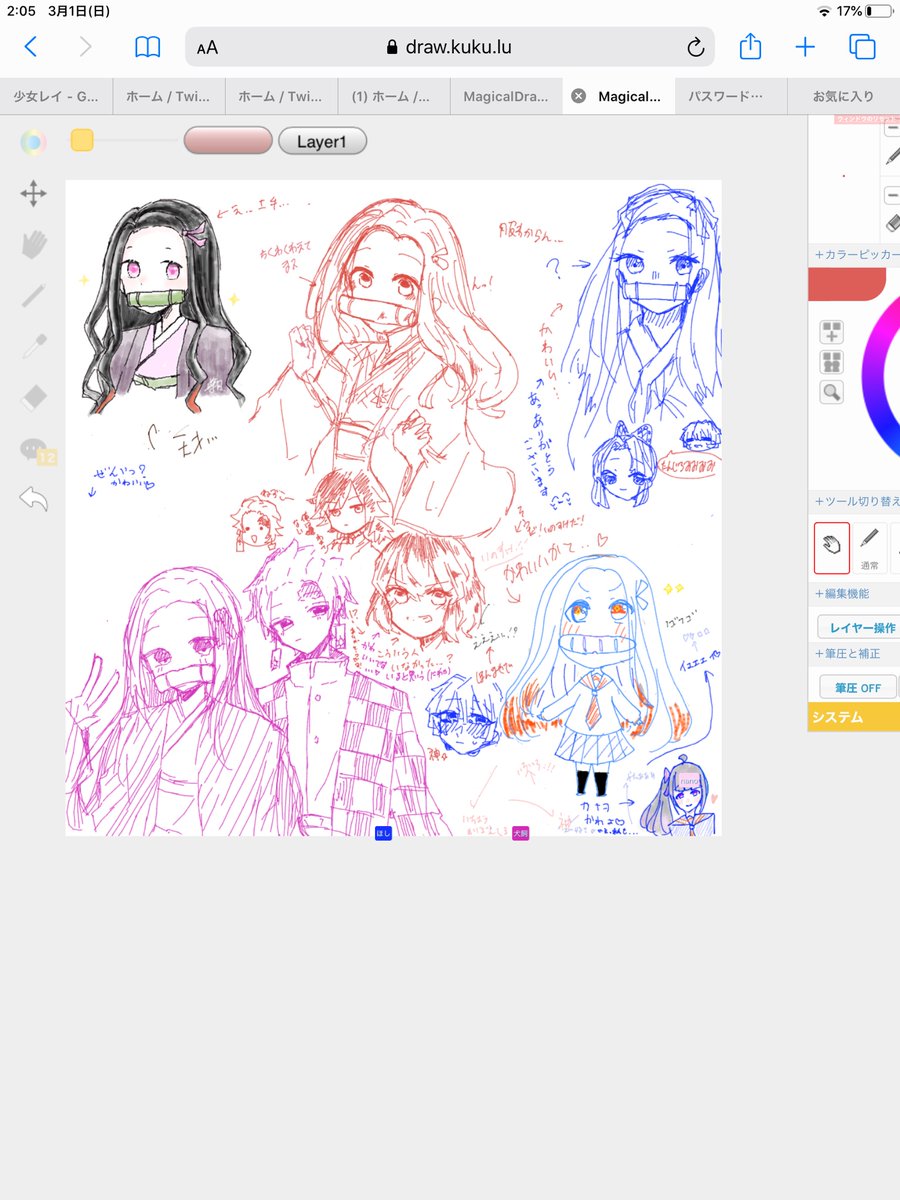Switch to 少女レイ tab
Image resolution: width=900 pixels, height=1200 pixels.
click(56, 97)
